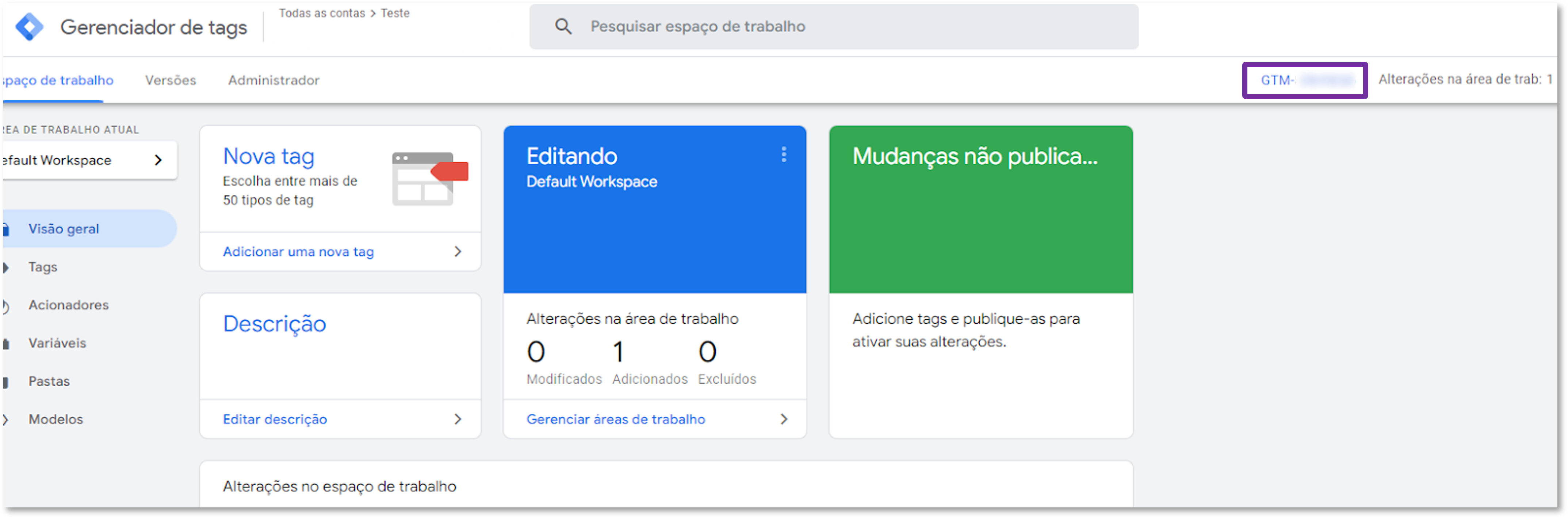Screen dimensions: 1568x518
Task: Click the arrow next to Editar descrição
Action: pyautogui.click(x=458, y=419)
